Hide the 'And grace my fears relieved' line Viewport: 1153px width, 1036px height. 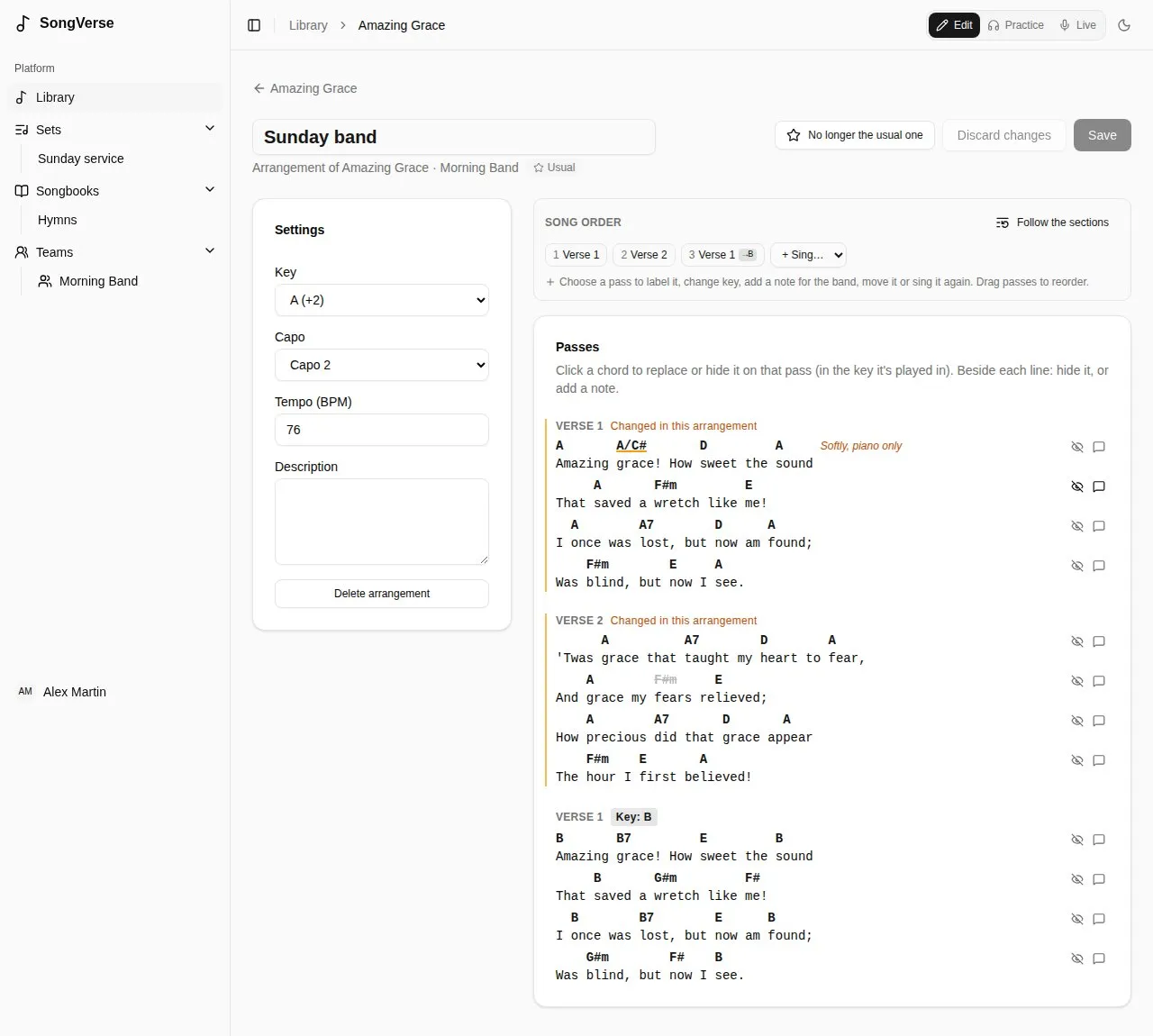pyautogui.click(x=1077, y=681)
